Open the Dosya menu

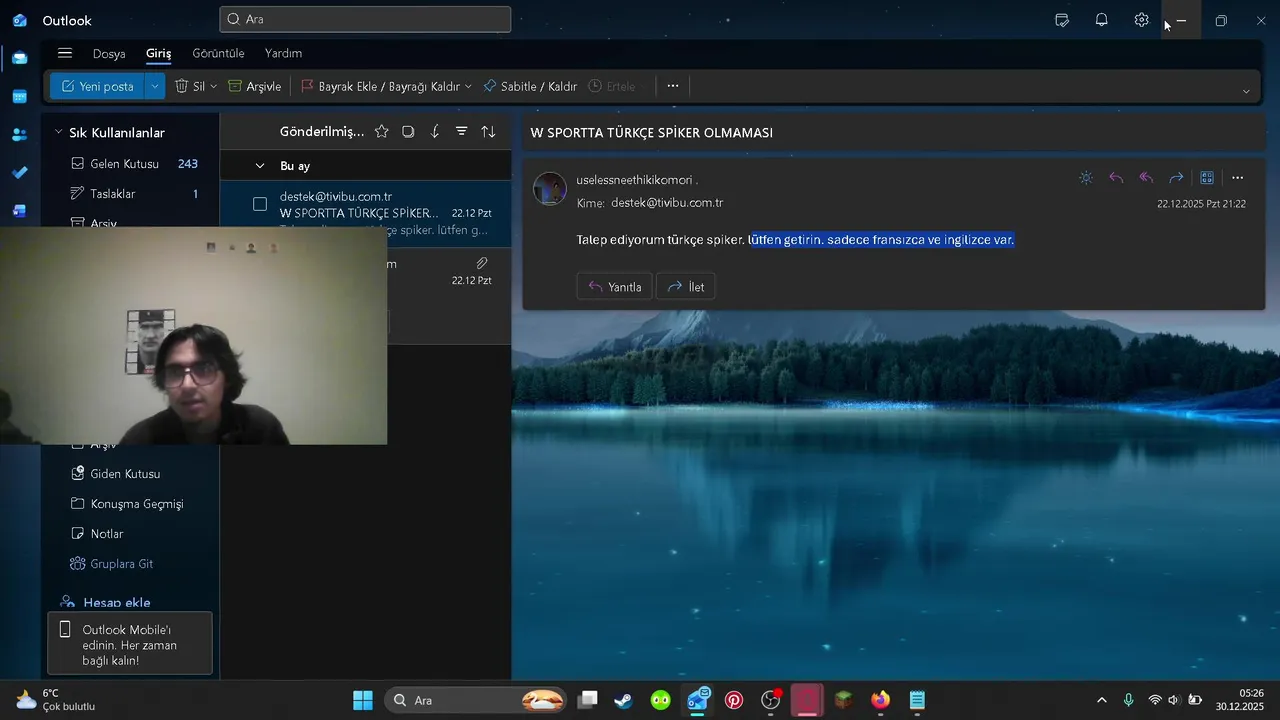[x=109, y=53]
